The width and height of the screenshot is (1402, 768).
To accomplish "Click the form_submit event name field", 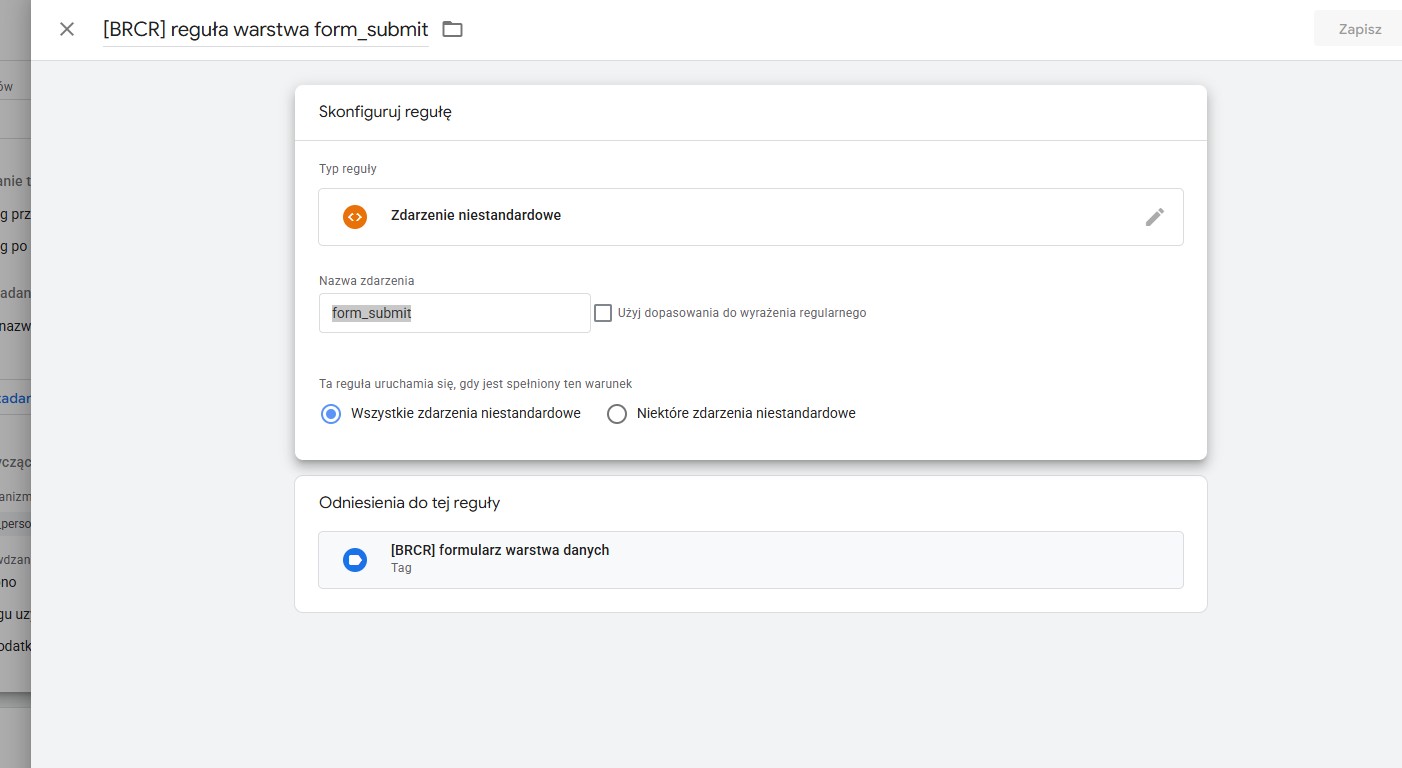I will (x=454, y=313).
